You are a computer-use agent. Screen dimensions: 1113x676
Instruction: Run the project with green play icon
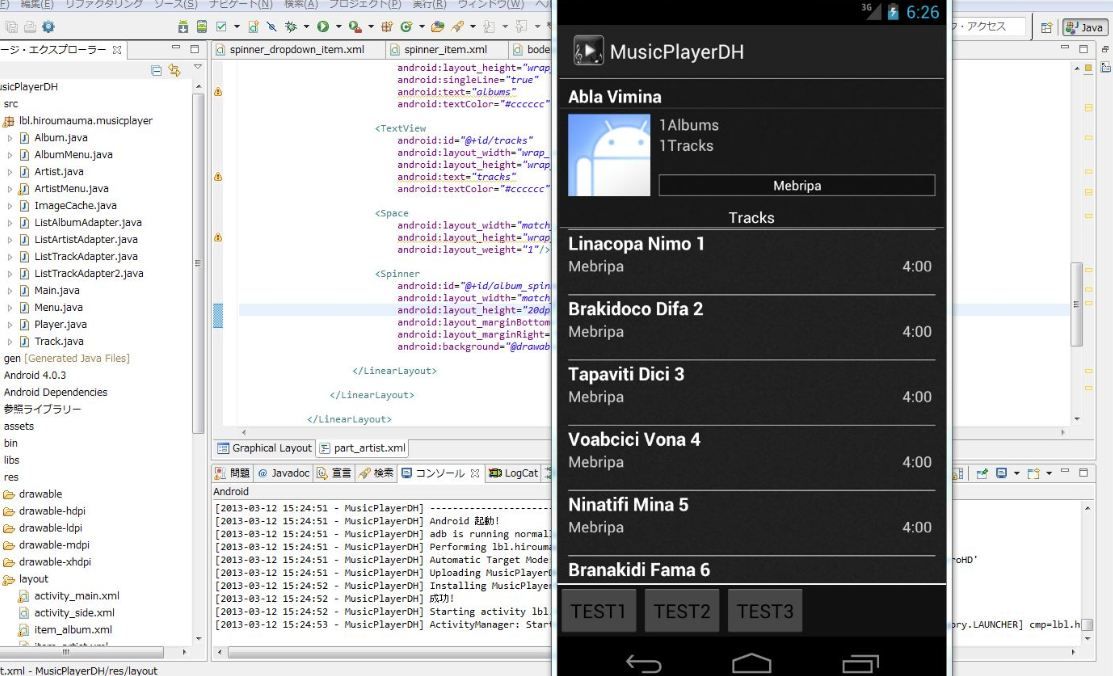pyautogui.click(x=323, y=27)
